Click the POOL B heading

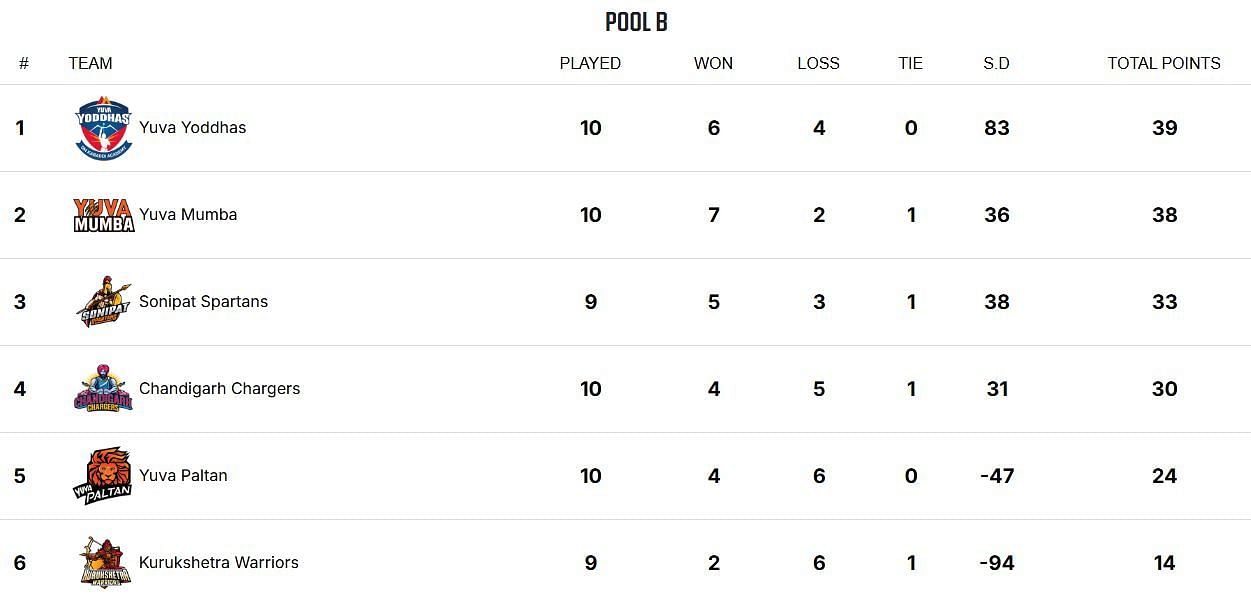[636, 22]
